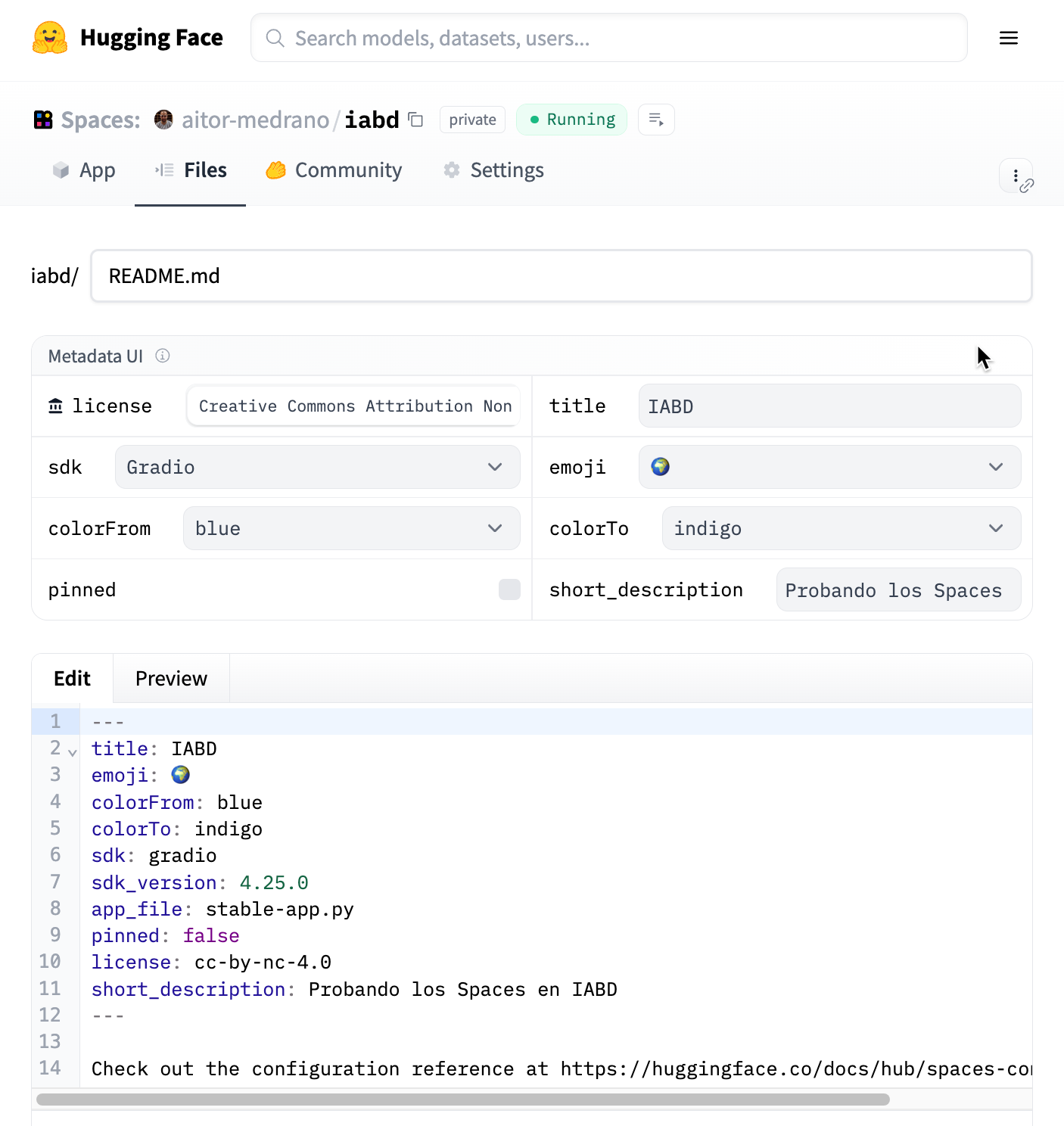Open the emoji dropdown
Viewport: 1064px width, 1126px height.
tap(829, 467)
